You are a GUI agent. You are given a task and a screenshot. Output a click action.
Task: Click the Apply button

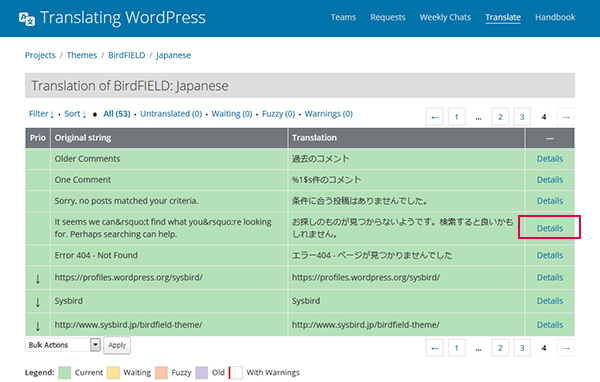(117, 345)
